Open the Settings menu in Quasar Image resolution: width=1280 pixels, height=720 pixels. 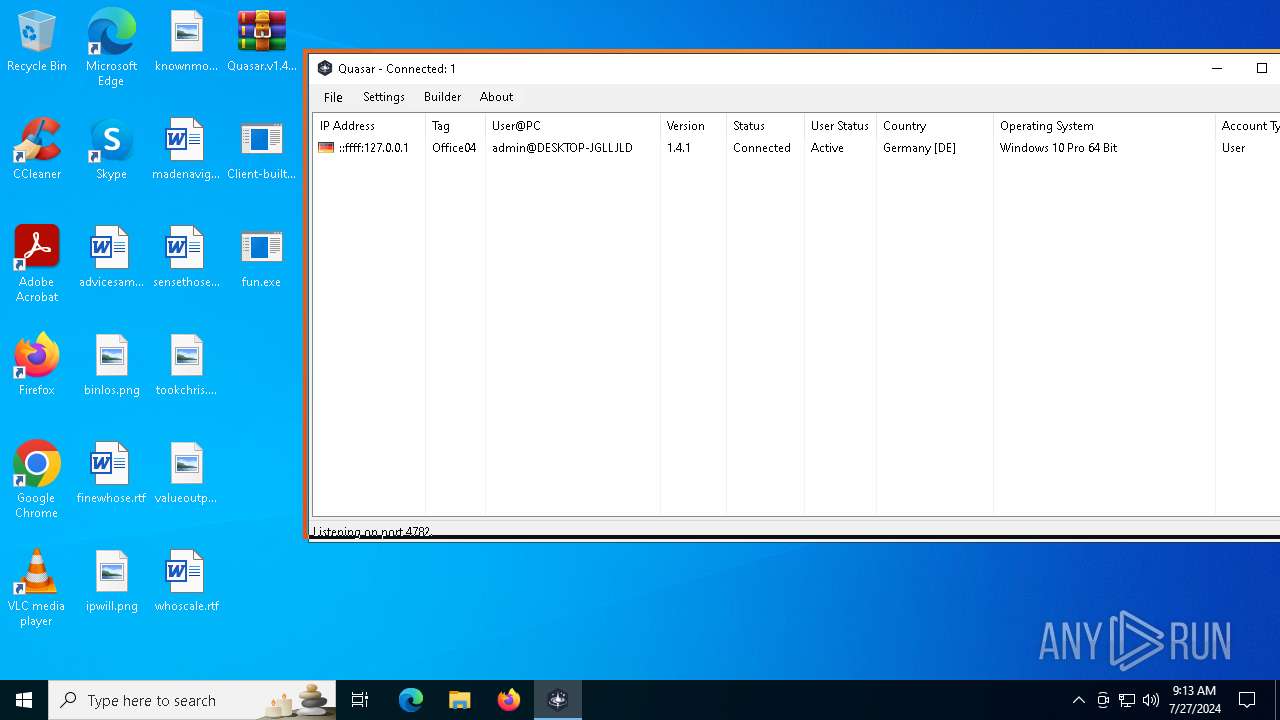[384, 97]
